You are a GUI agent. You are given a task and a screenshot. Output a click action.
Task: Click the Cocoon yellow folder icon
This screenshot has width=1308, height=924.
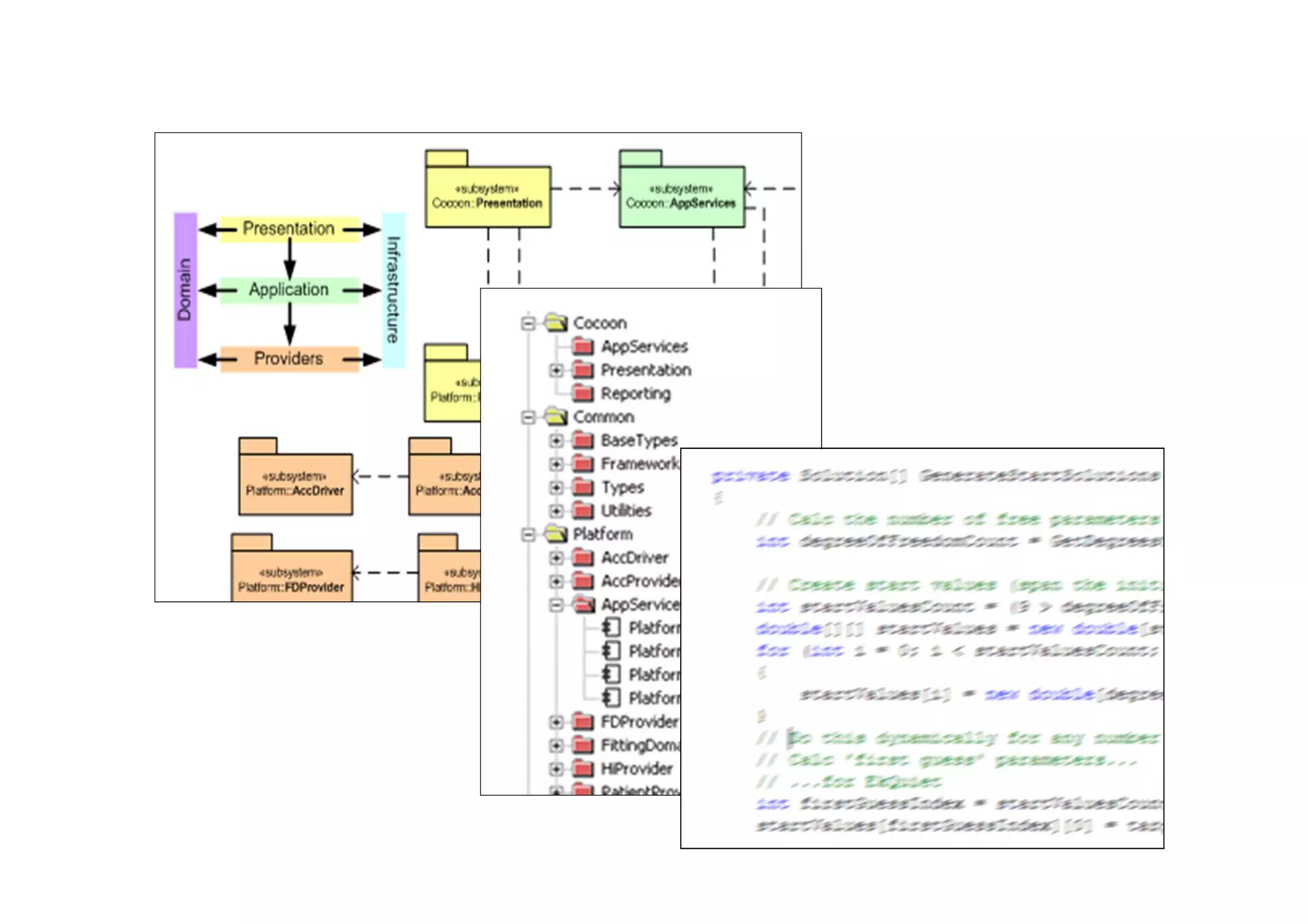click(x=556, y=322)
